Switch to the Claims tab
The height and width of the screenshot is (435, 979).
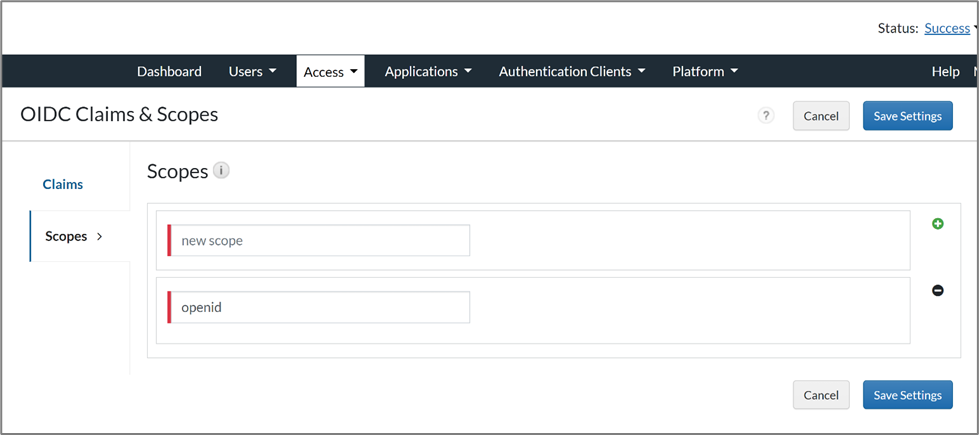tap(63, 185)
